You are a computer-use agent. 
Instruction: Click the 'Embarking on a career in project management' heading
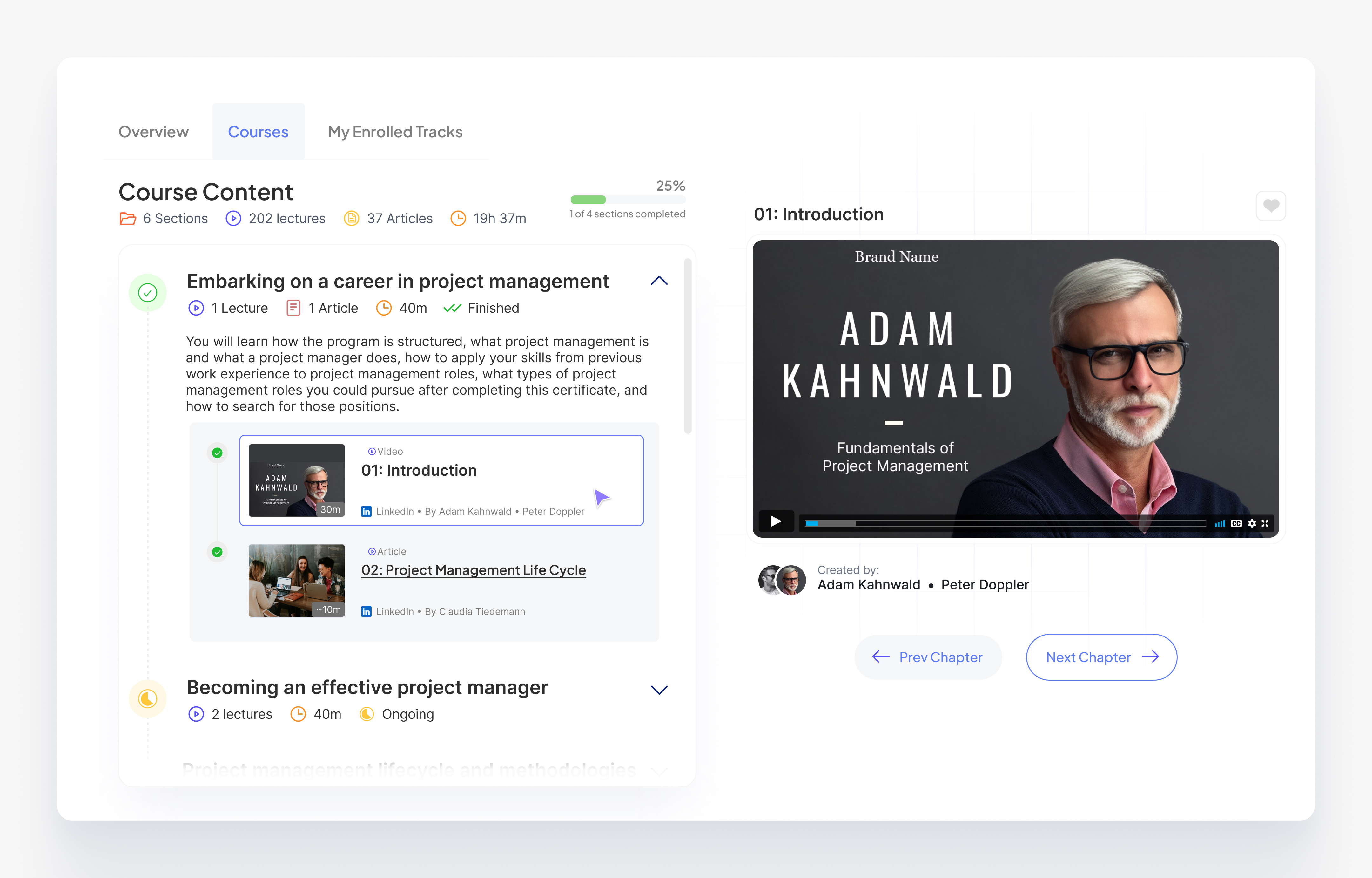pyautogui.click(x=398, y=281)
